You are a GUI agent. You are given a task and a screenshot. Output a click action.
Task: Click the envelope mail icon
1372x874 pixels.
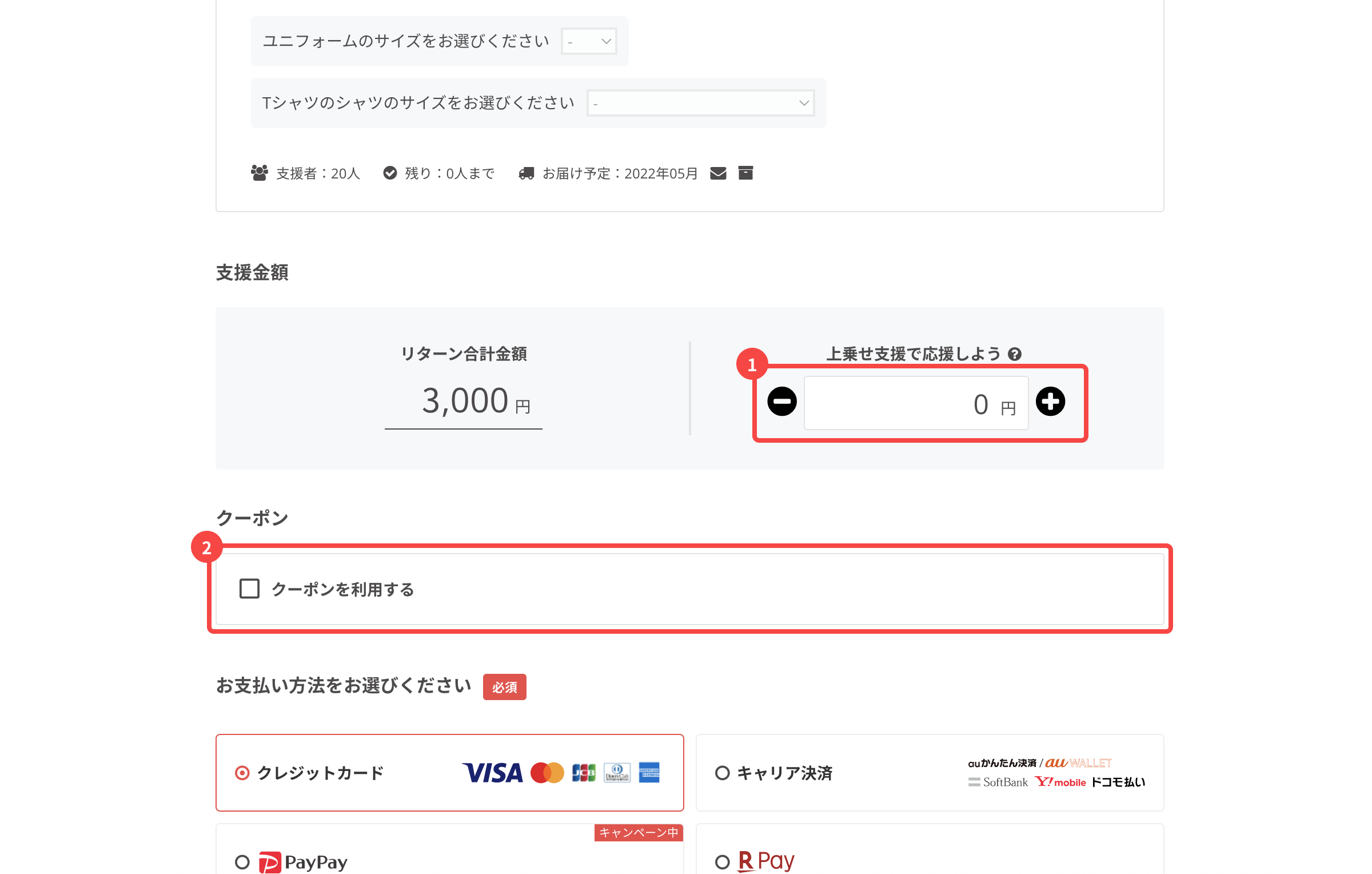point(718,173)
